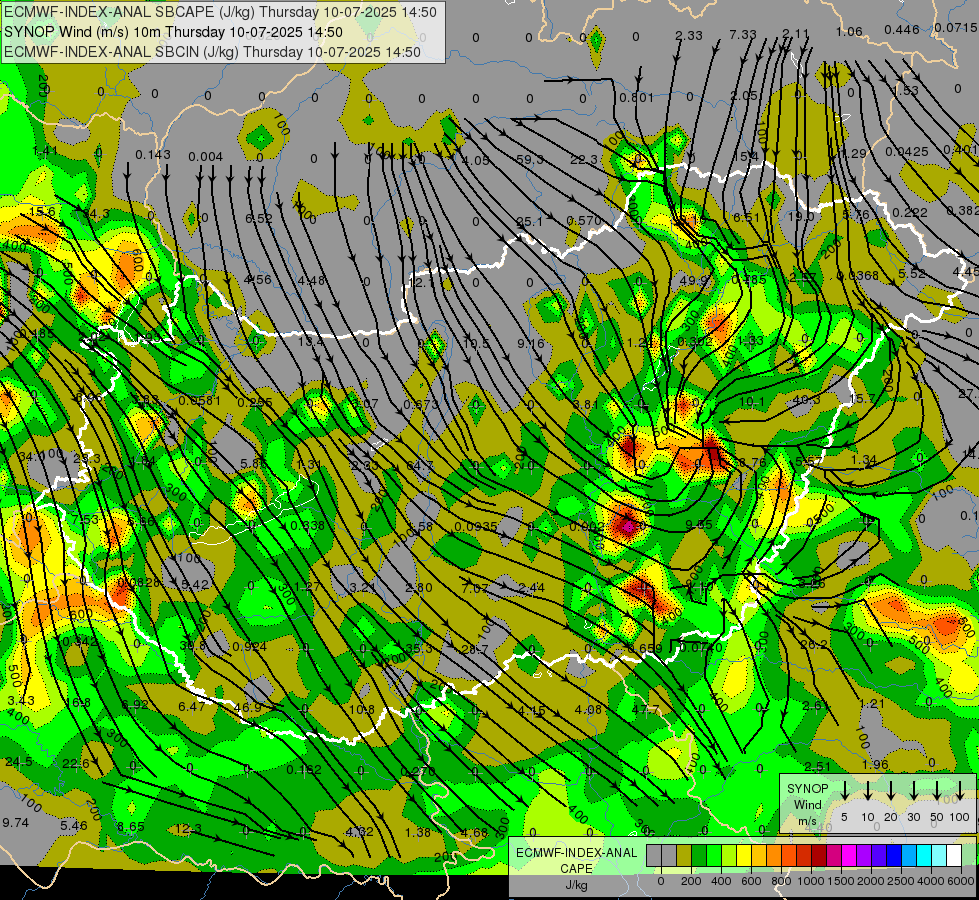The image size is (979, 900).
Task: Click the '0.638' value on map
Action: pos(308,525)
